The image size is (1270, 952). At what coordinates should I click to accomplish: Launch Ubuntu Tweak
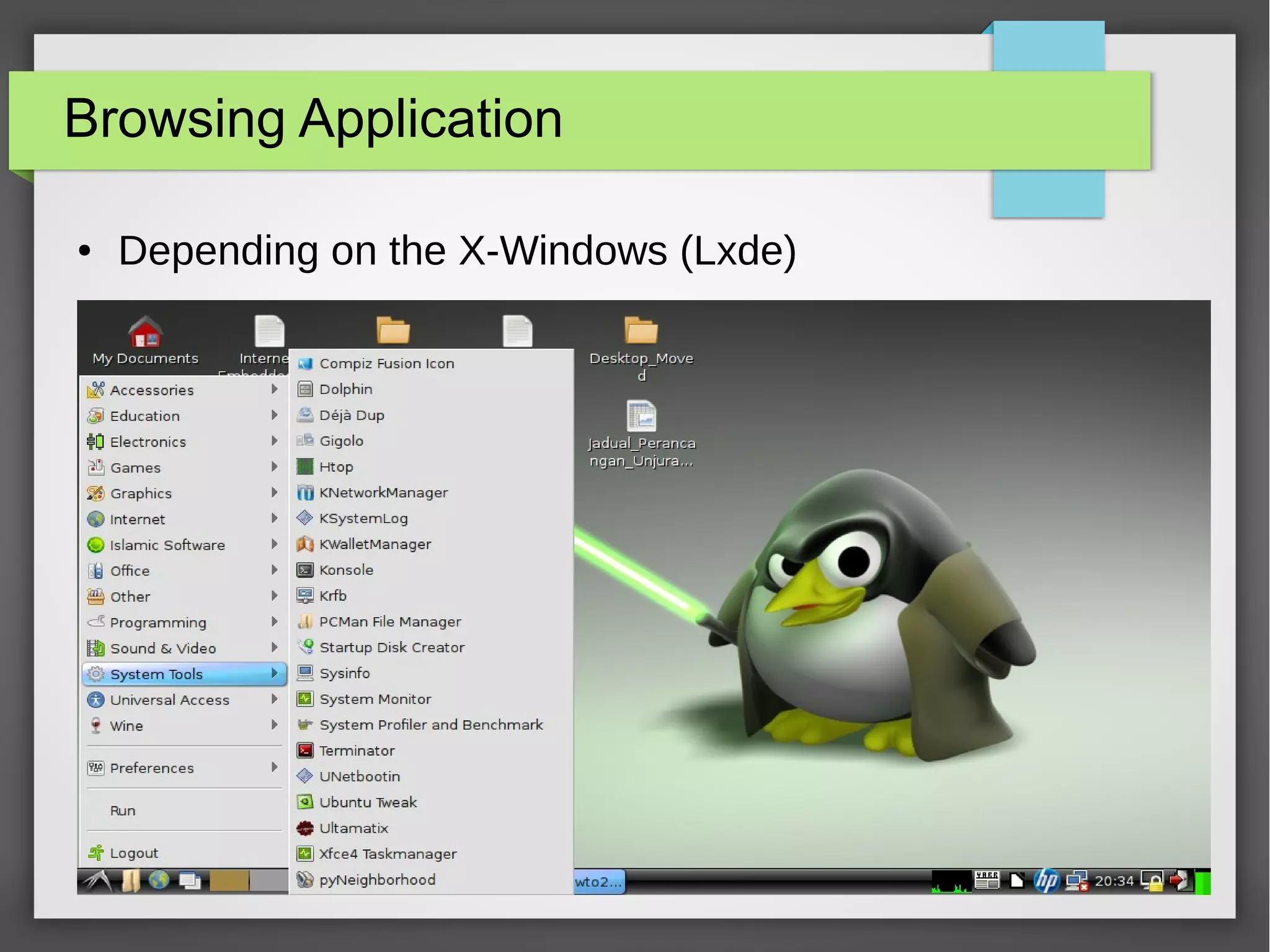coord(431,802)
